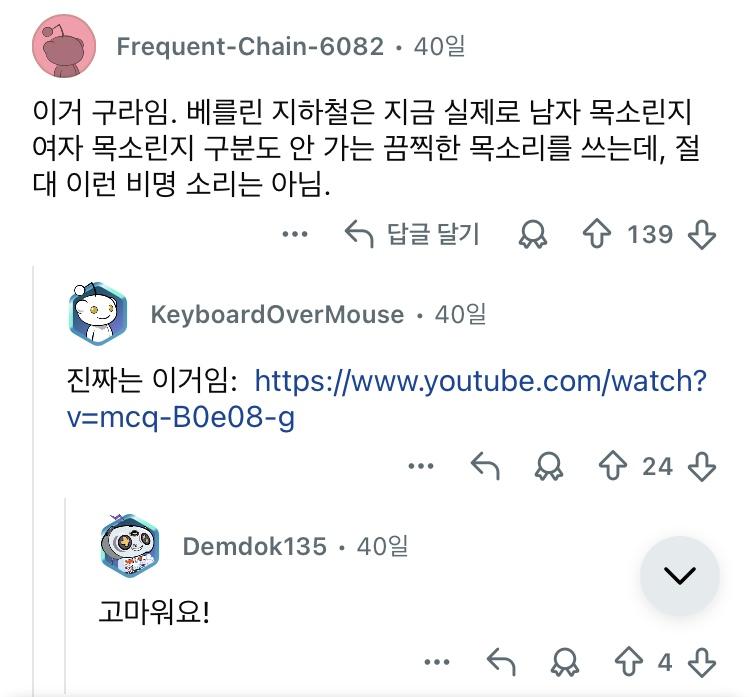
Task: Open Frequent-Chain-6082's profile from username
Action: 250,46
